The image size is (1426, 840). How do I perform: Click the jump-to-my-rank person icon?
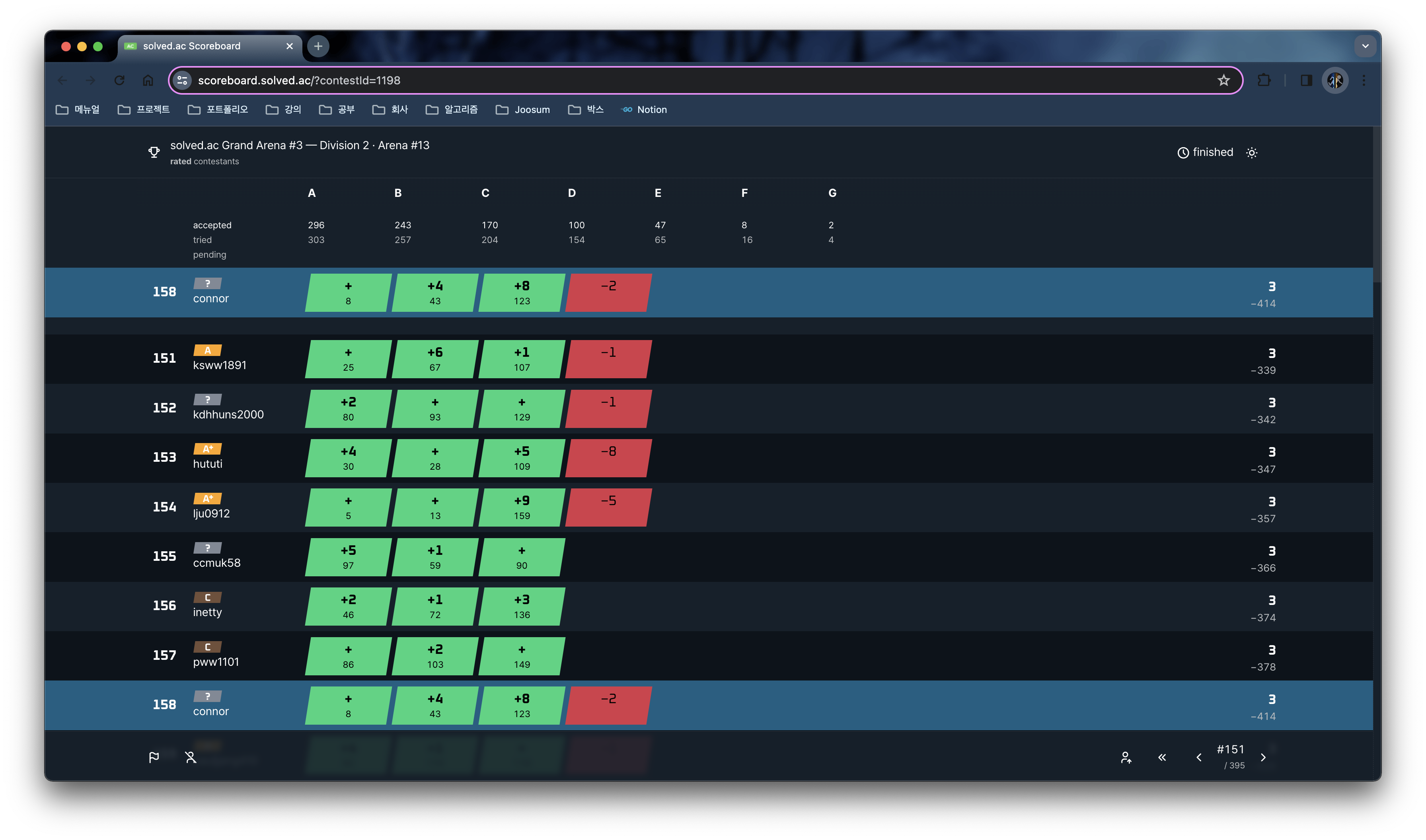[1126, 757]
